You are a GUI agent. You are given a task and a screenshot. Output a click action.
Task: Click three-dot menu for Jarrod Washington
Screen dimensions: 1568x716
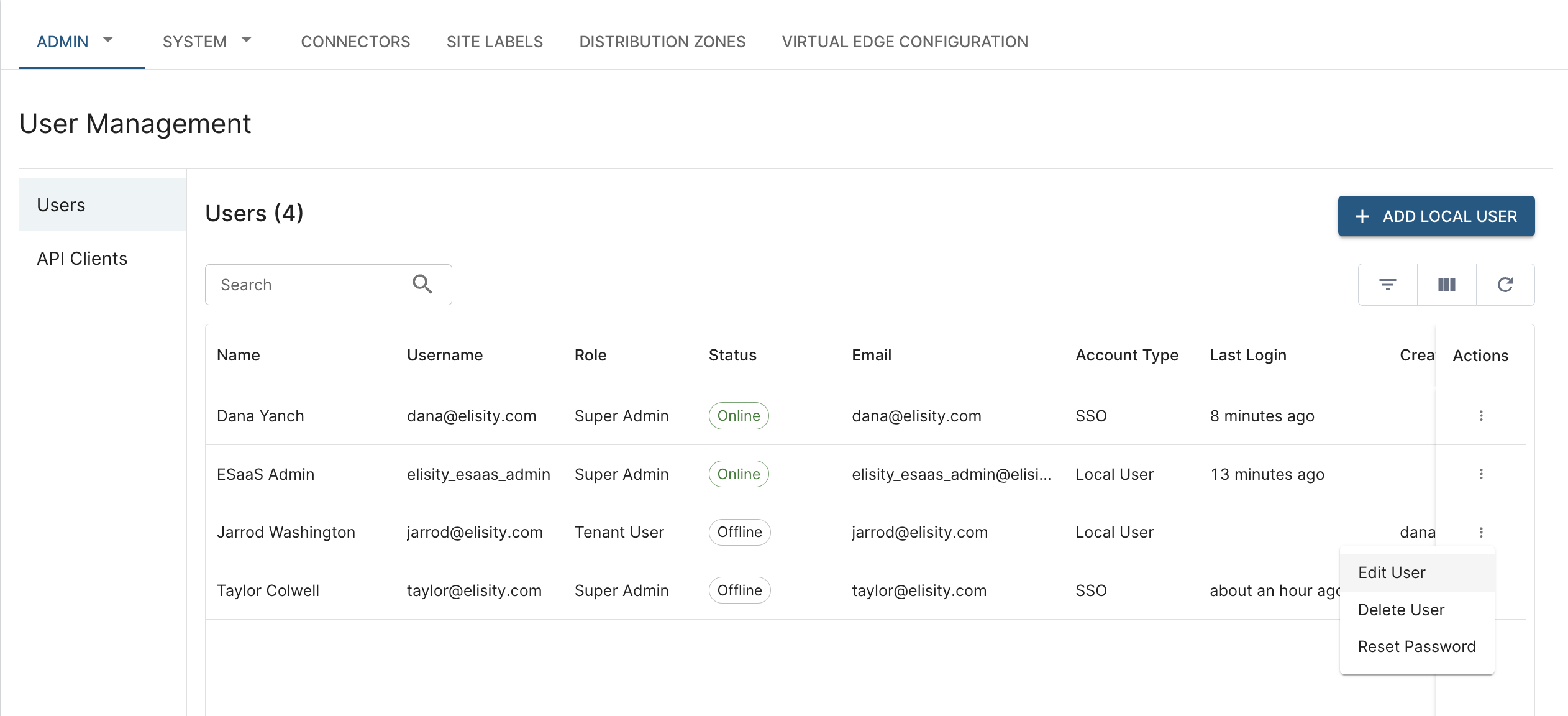point(1481,532)
